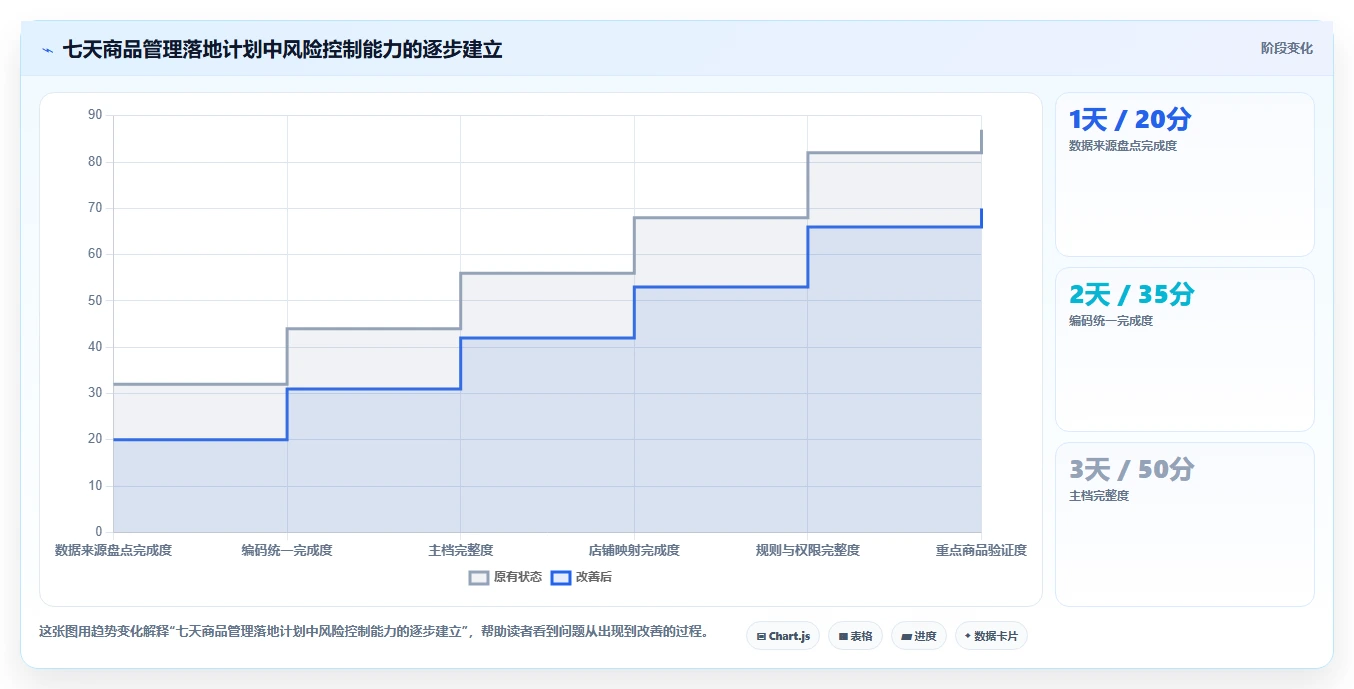Toggle the 原有状态 legend entry
Image resolution: width=1354 pixels, height=689 pixels.
pyautogui.click(x=506, y=577)
